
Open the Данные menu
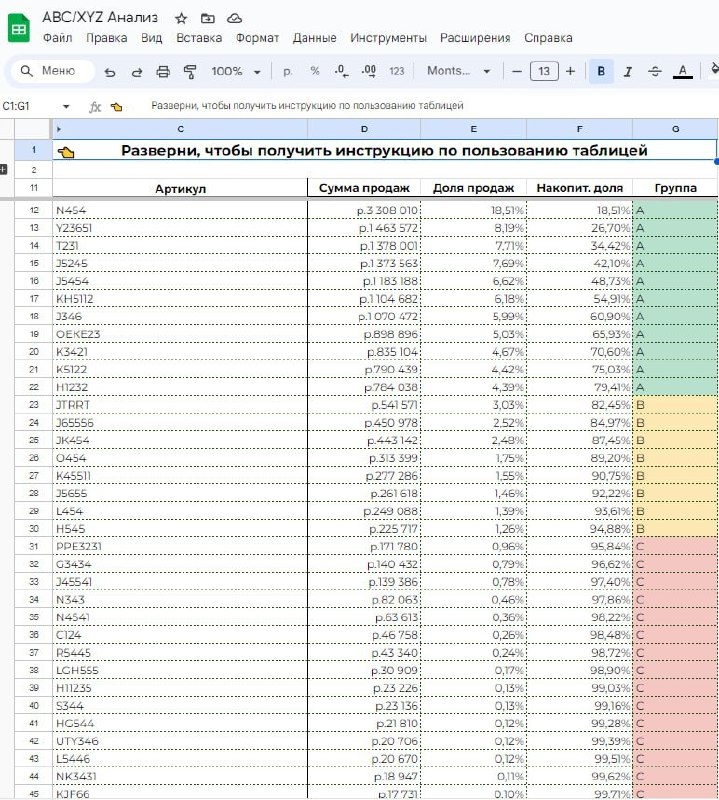(314, 38)
